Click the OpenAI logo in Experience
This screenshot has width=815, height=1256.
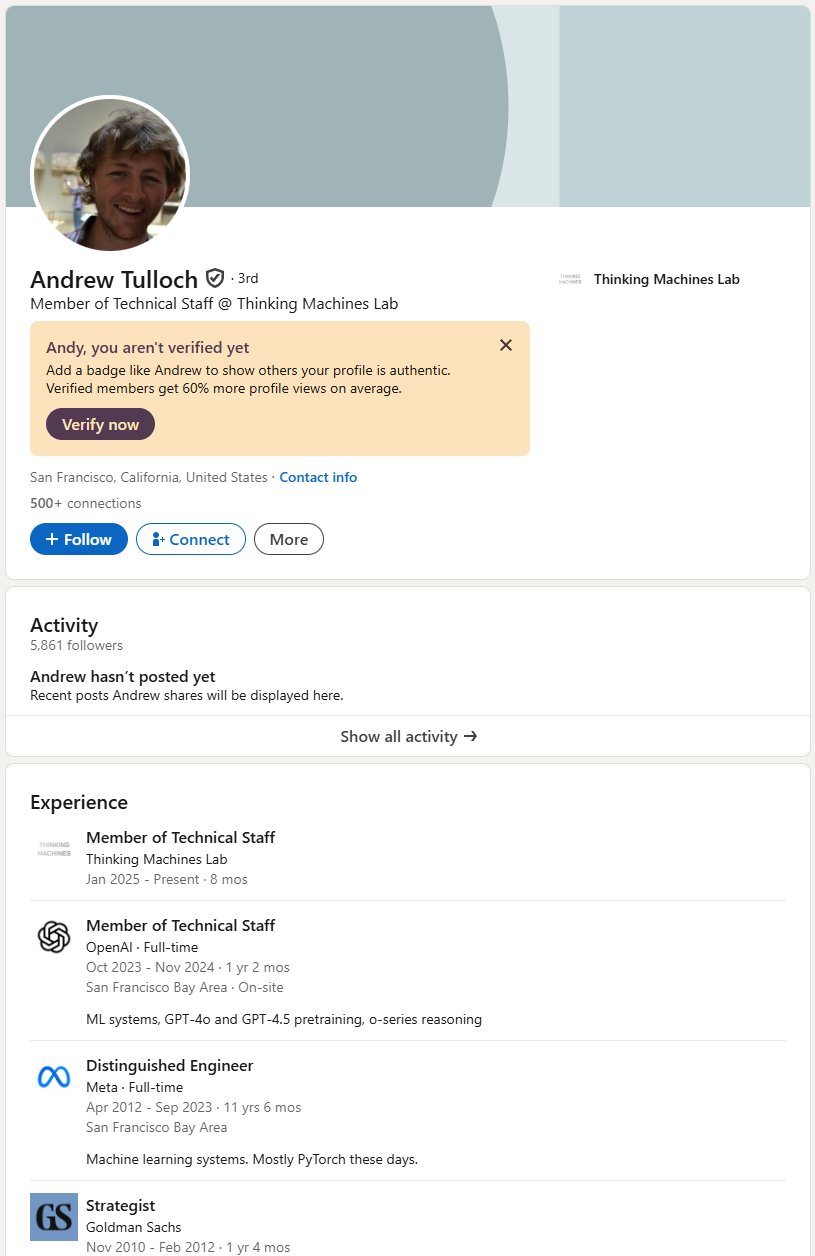(54, 937)
